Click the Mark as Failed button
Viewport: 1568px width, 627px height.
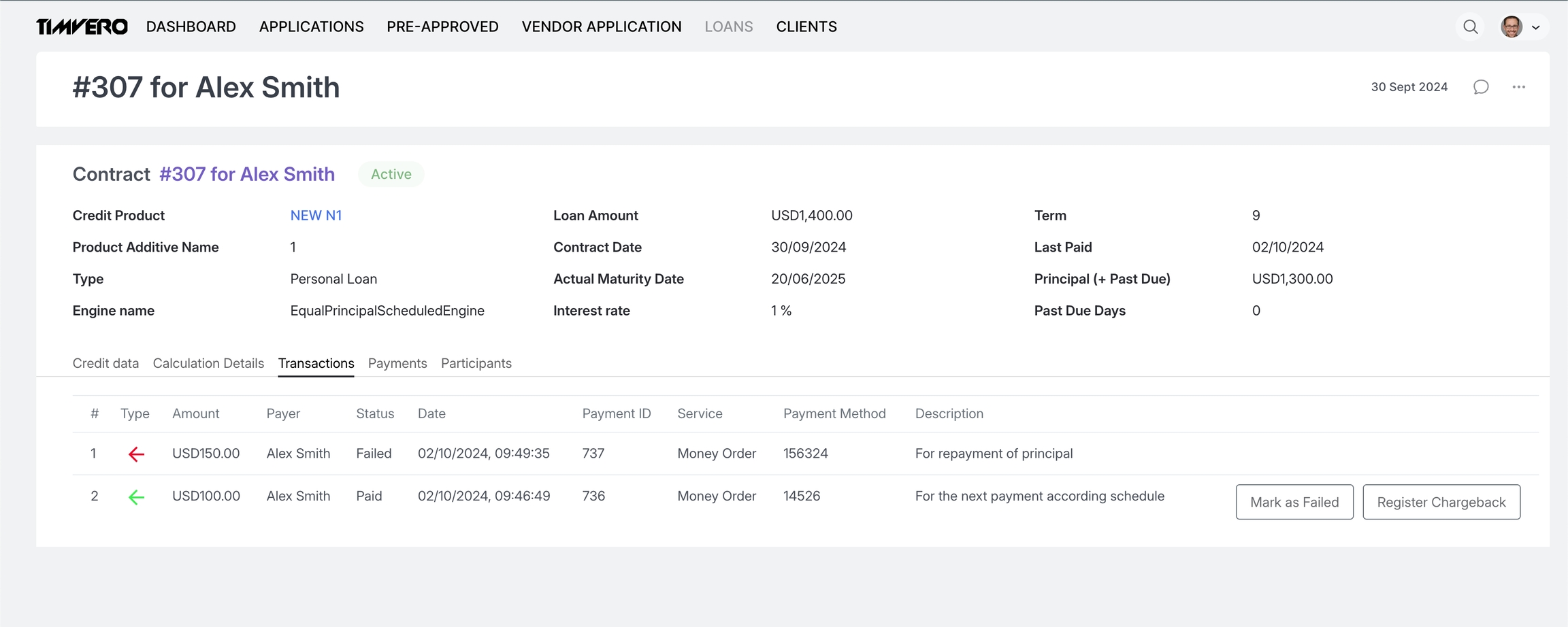[x=1294, y=502]
